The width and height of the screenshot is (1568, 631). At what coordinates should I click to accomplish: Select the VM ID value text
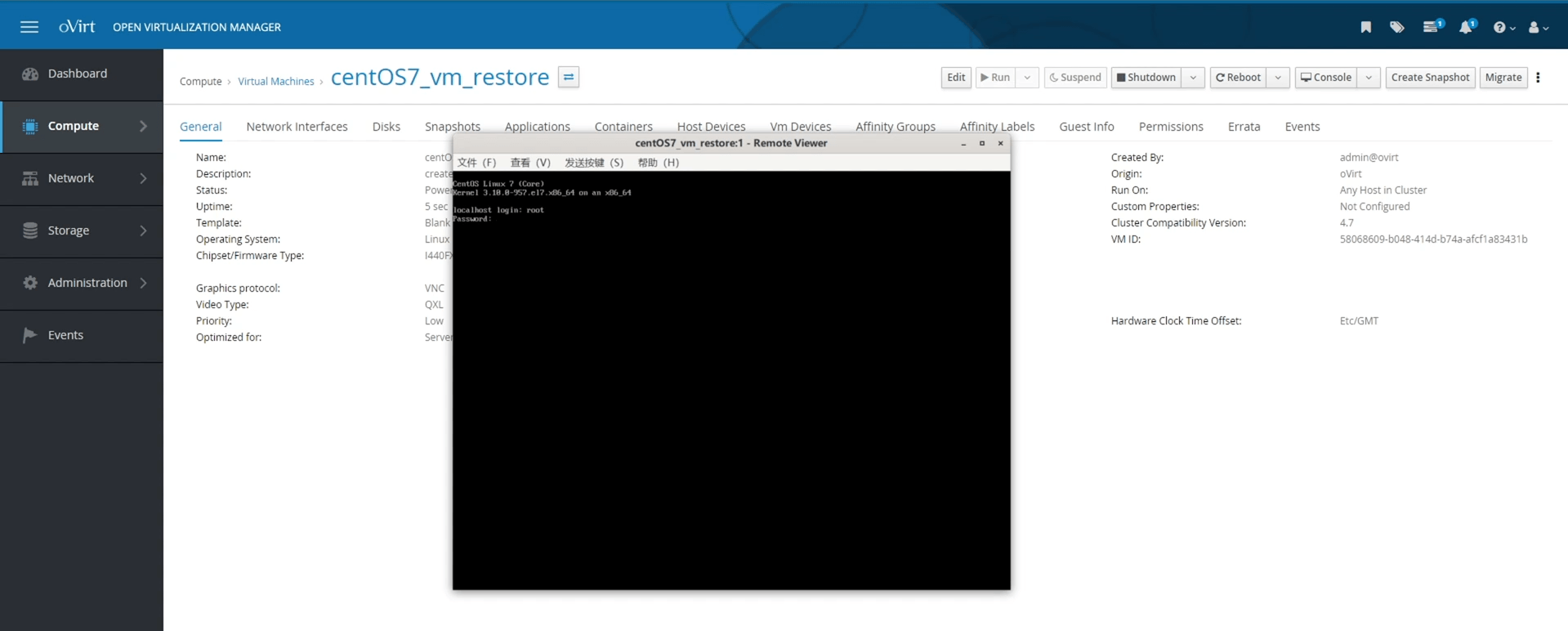[x=1433, y=239]
